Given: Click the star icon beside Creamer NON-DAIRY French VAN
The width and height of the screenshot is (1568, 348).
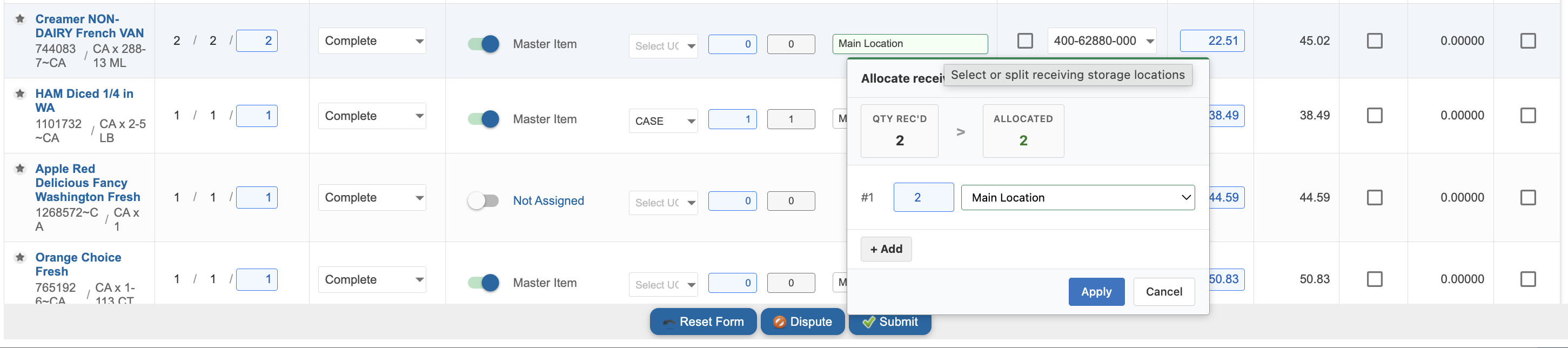Looking at the screenshot, I should pyautogui.click(x=20, y=19).
